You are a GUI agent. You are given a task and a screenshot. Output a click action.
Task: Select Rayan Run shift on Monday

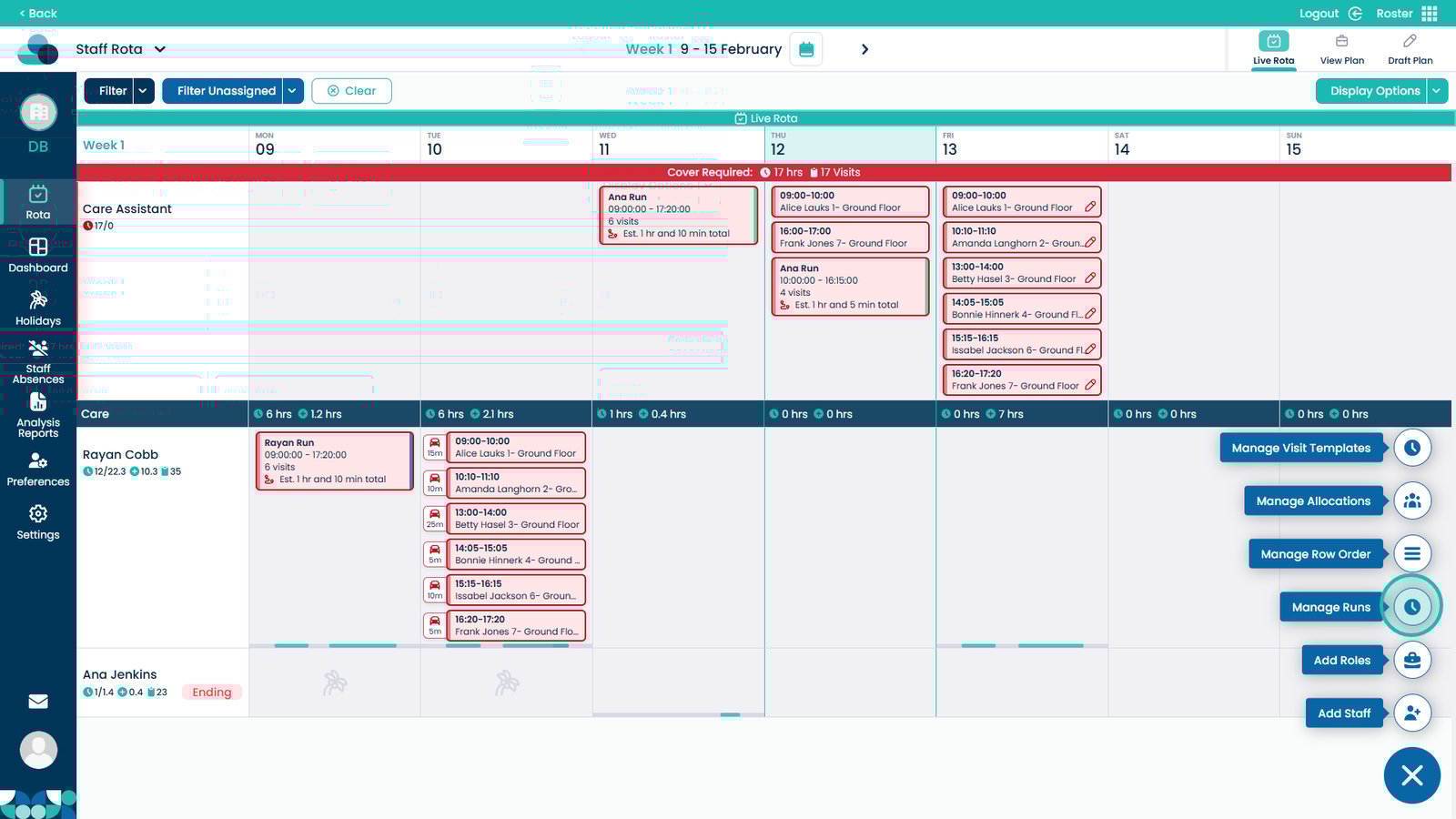pos(334,460)
